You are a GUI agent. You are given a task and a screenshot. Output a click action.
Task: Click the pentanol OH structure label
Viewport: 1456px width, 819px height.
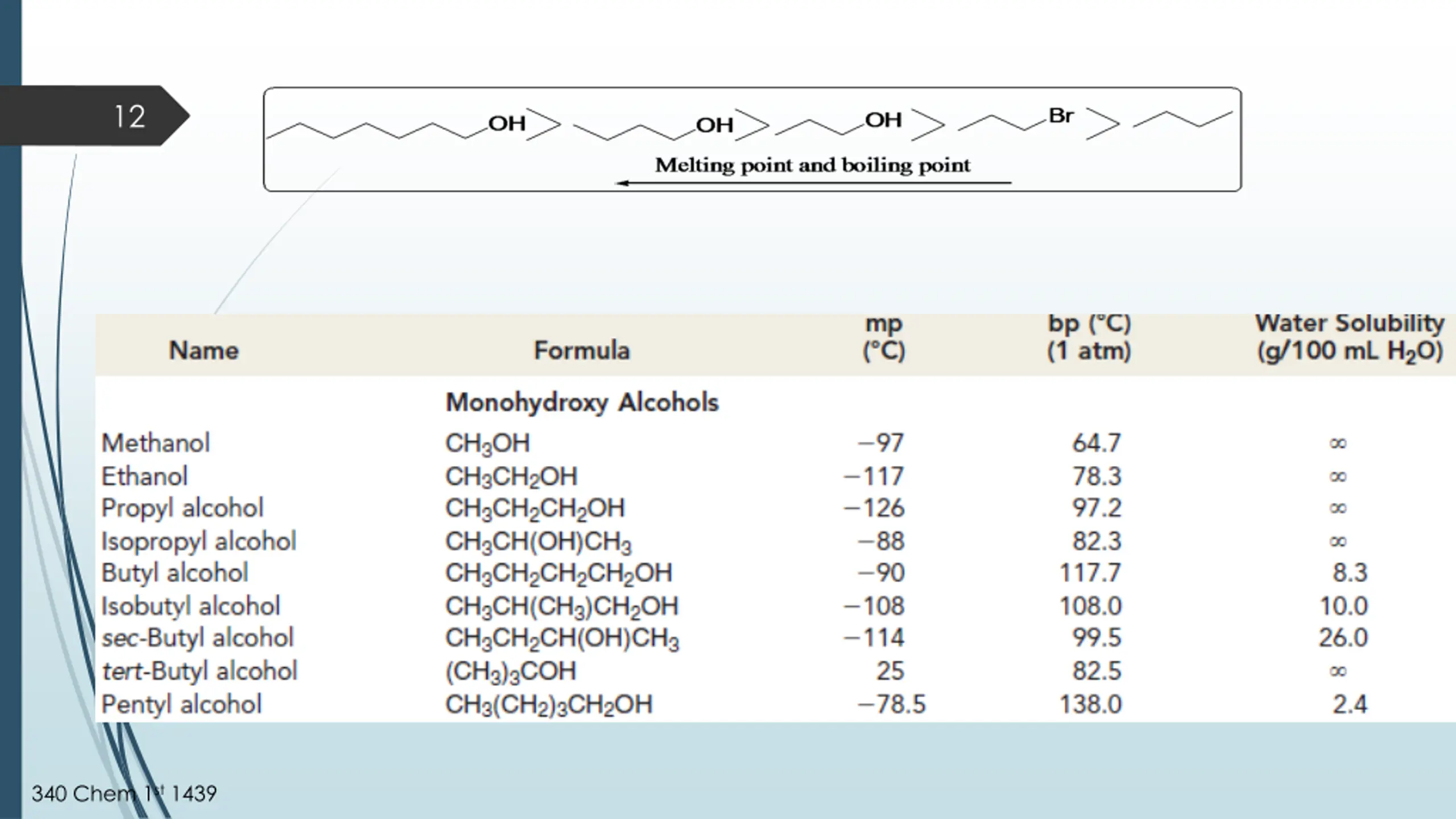click(x=714, y=125)
